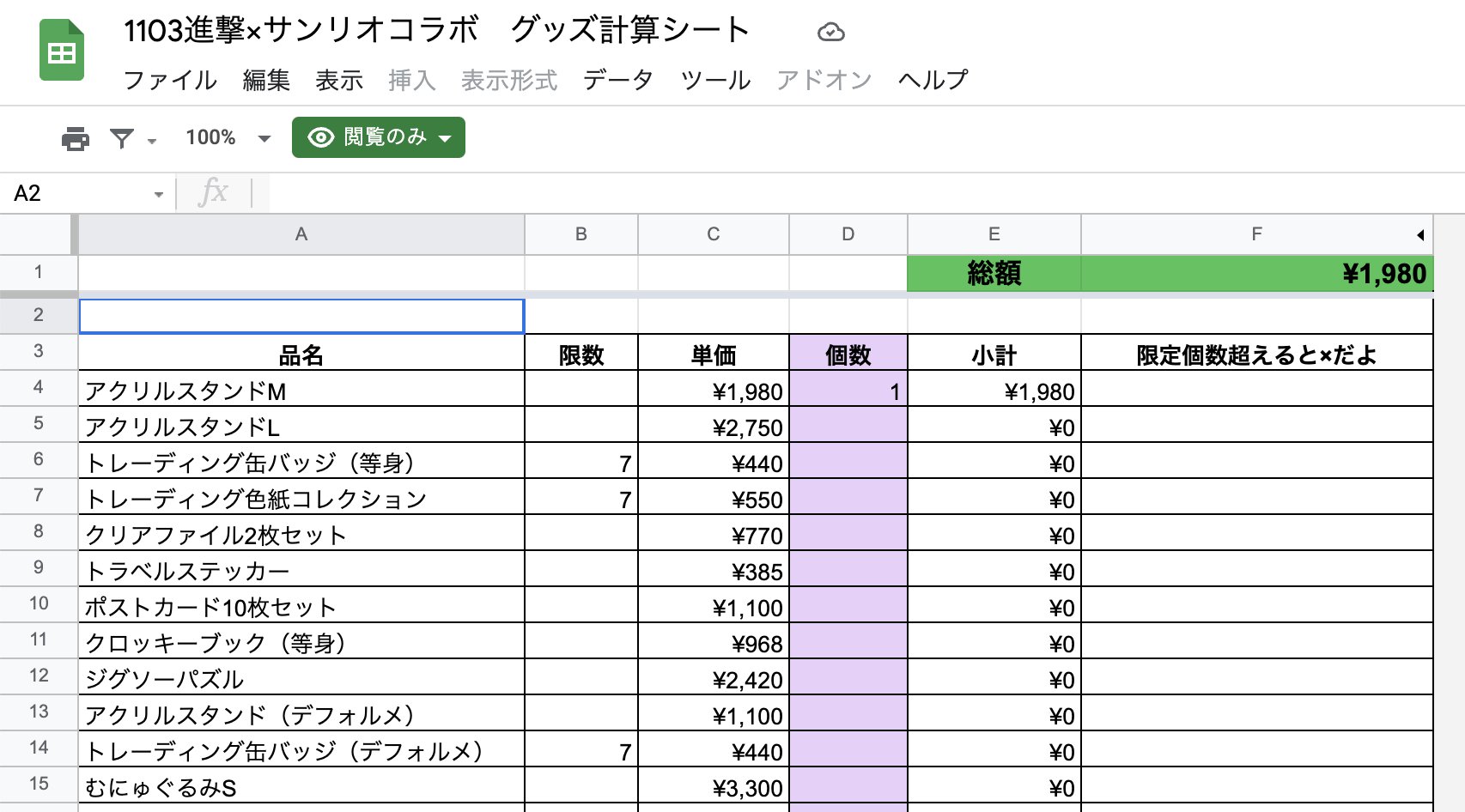Click the purple 個数 header cell
Viewport: 1465px width, 812px height.
pyautogui.click(x=848, y=353)
